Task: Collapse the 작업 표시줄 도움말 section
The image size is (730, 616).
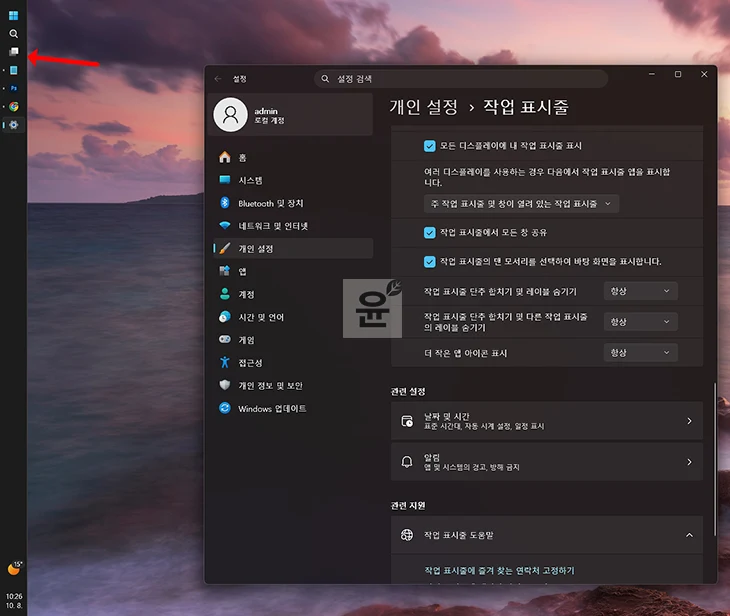Action: point(689,535)
